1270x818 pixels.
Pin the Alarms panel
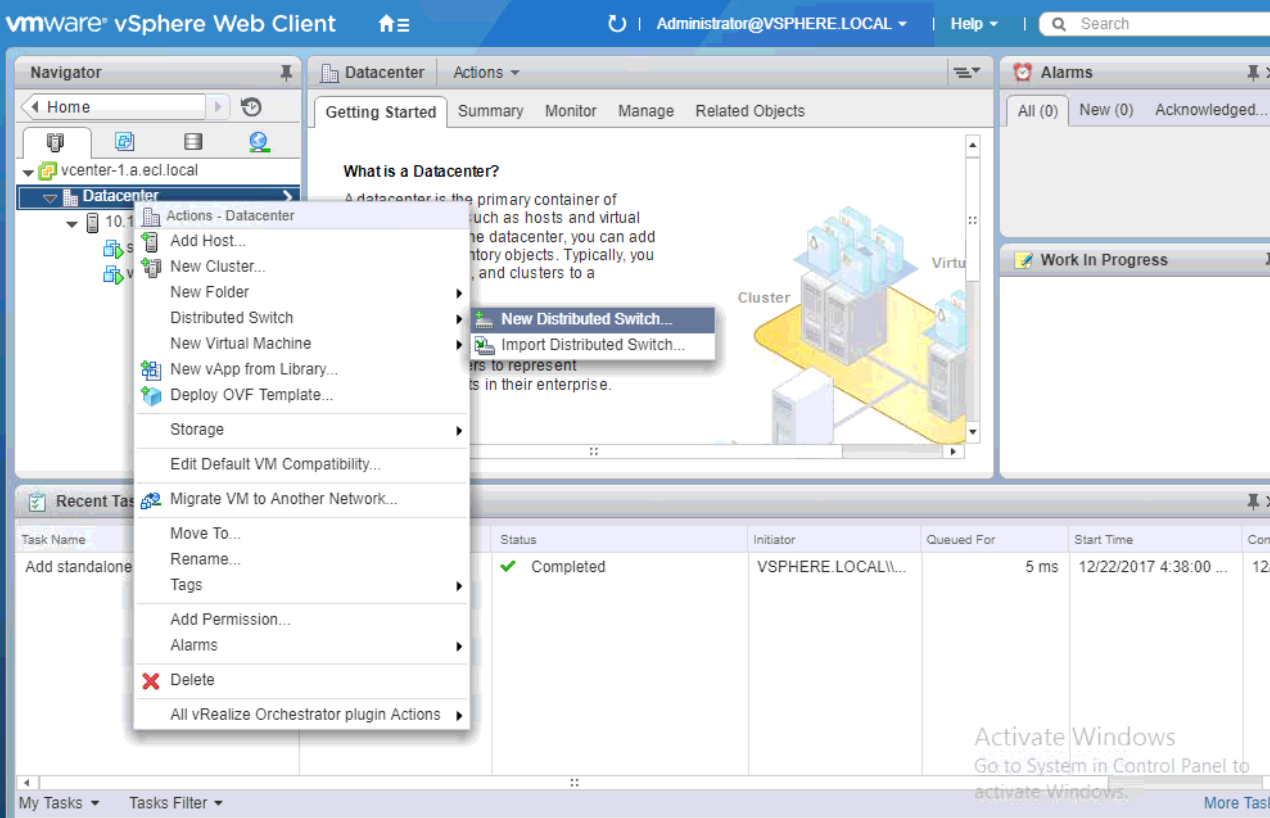pyautogui.click(x=1252, y=73)
